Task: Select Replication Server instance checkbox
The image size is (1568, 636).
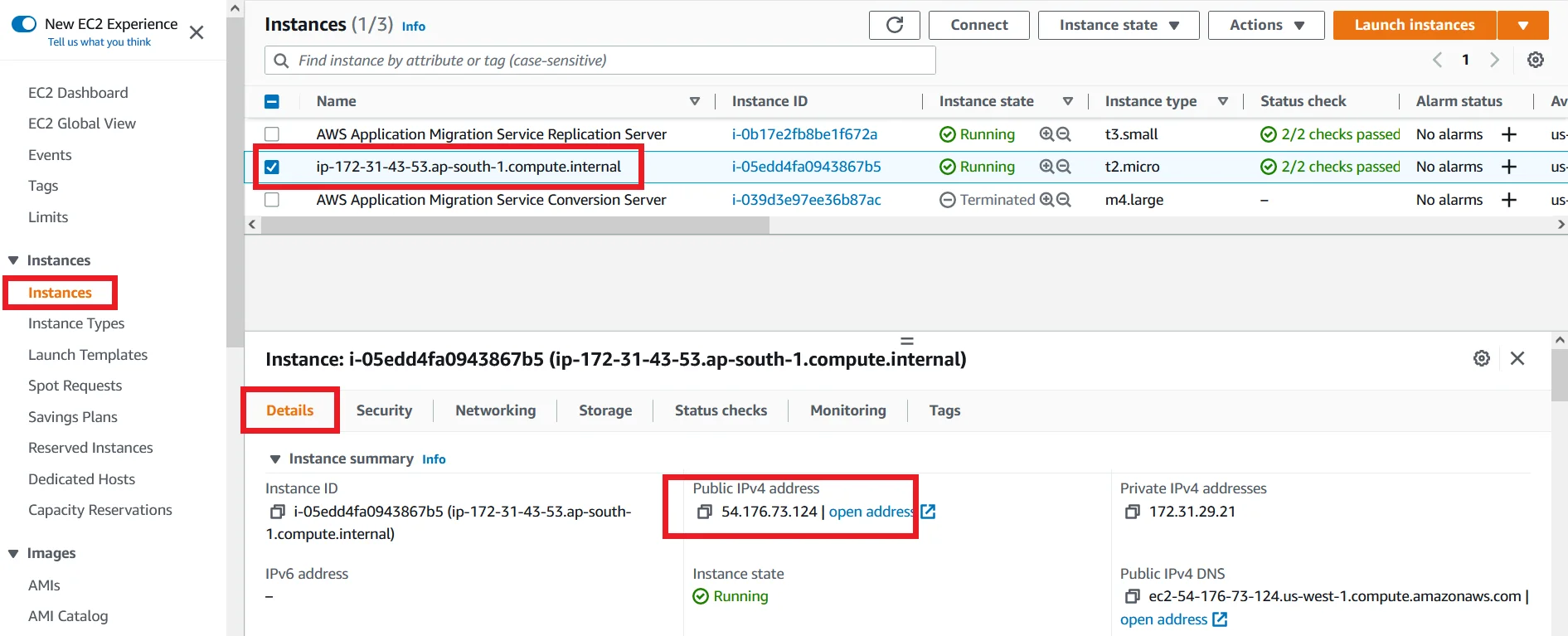Action: tap(272, 134)
